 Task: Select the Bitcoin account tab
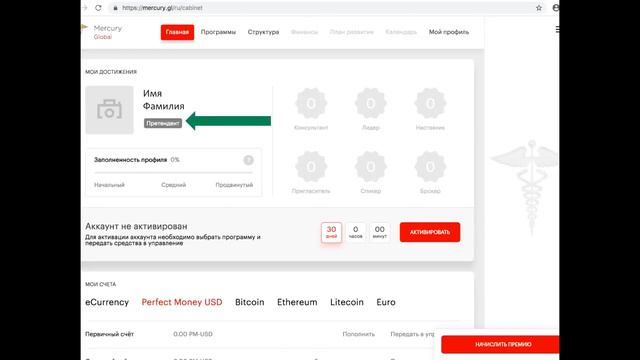coord(249,302)
